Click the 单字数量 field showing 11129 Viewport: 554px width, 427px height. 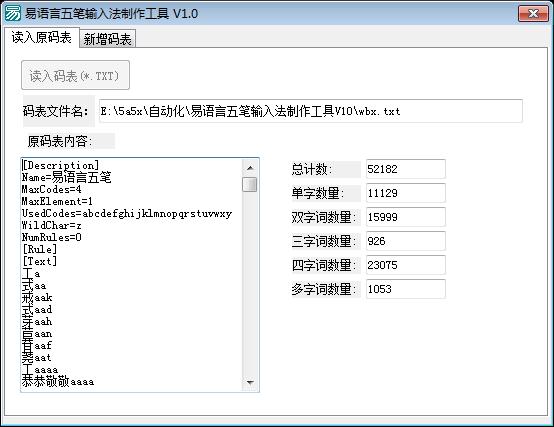click(x=406, y=193)
